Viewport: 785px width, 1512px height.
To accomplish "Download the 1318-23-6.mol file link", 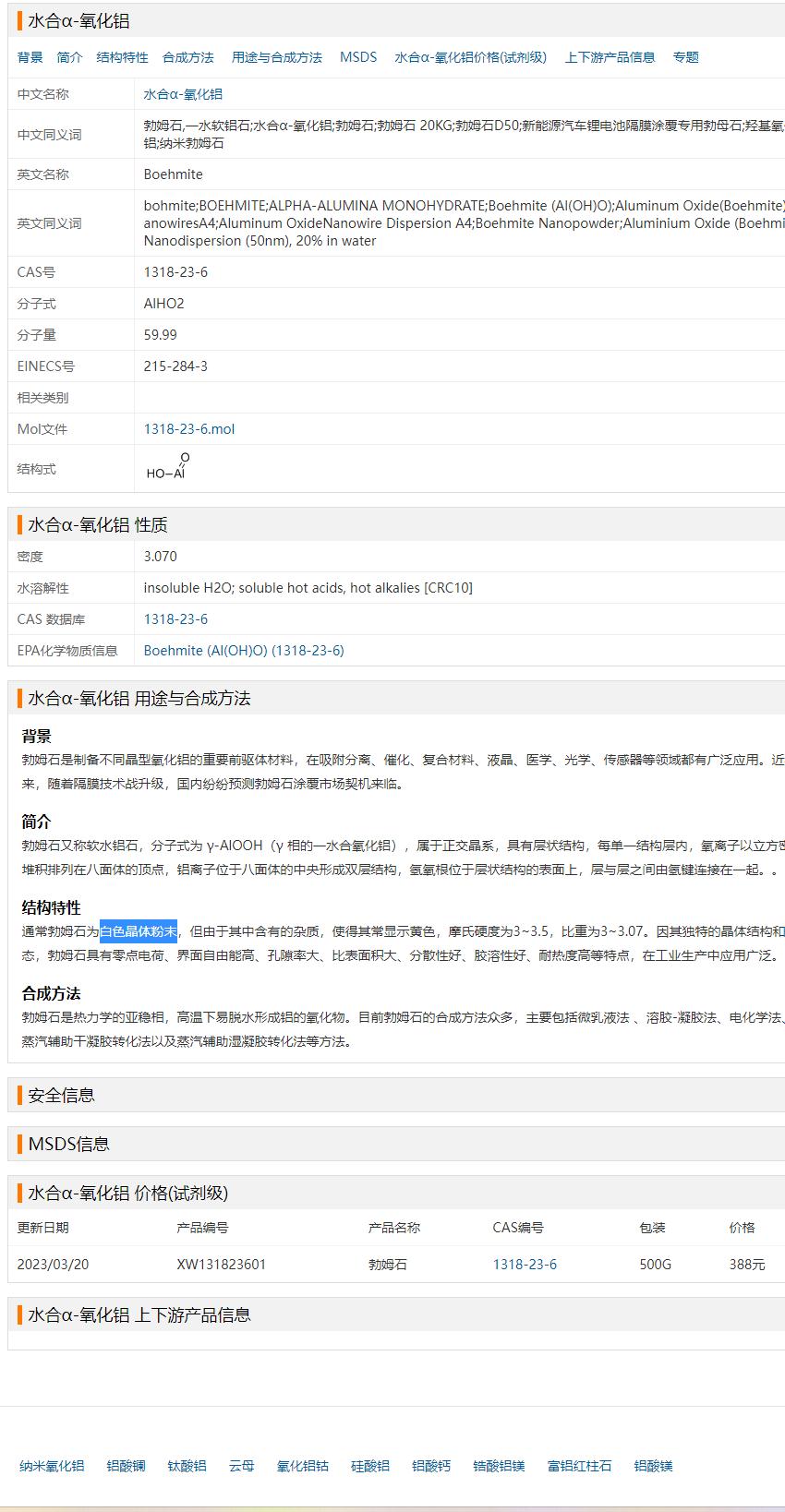I will click(189, 429).
